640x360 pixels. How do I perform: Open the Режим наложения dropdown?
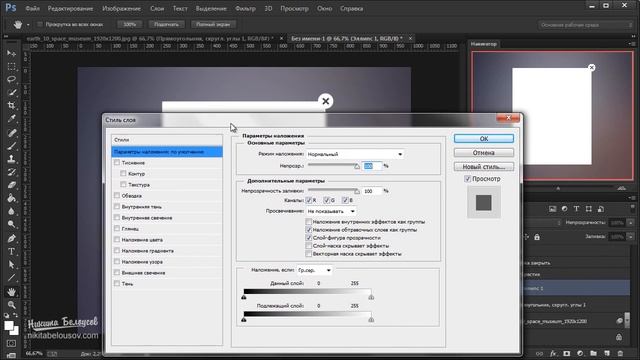point(355,154)
